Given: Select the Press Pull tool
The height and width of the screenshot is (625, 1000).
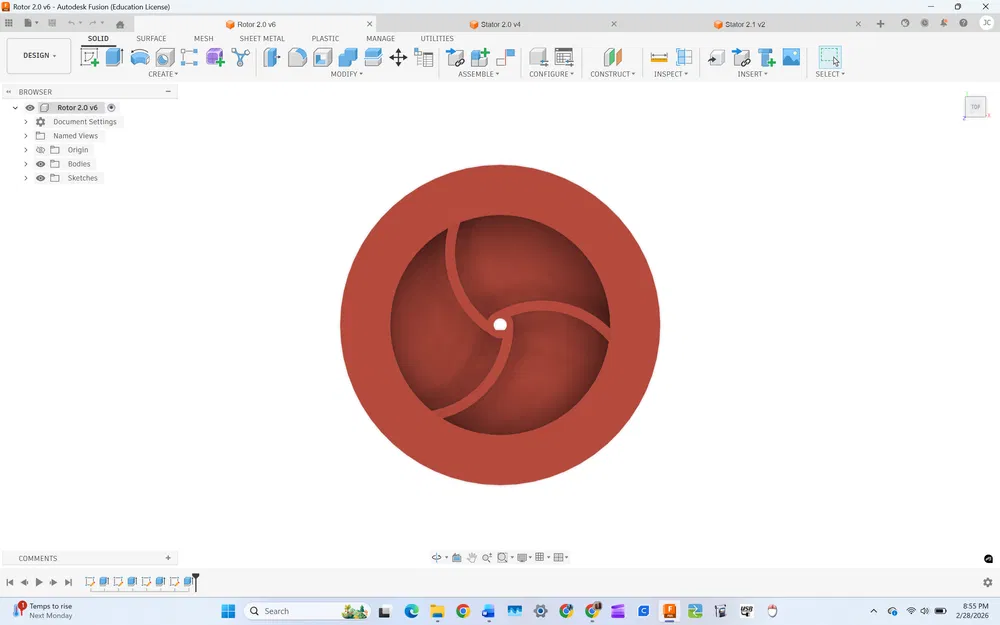Looking at the screenshot, I should pyautogui.click(x=272, y=57).
